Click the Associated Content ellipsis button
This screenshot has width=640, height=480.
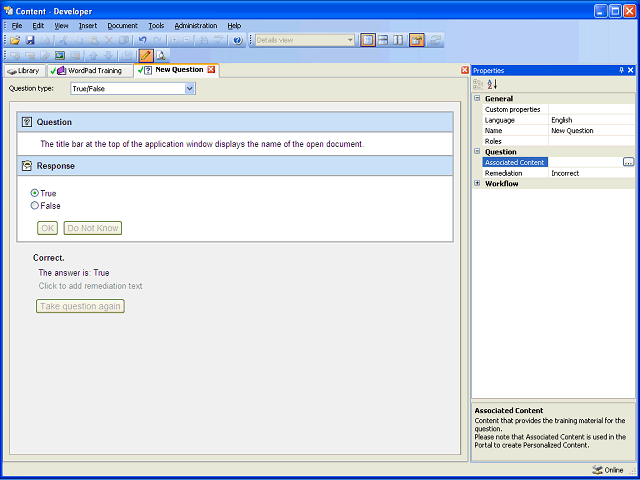tap(628, 162)
